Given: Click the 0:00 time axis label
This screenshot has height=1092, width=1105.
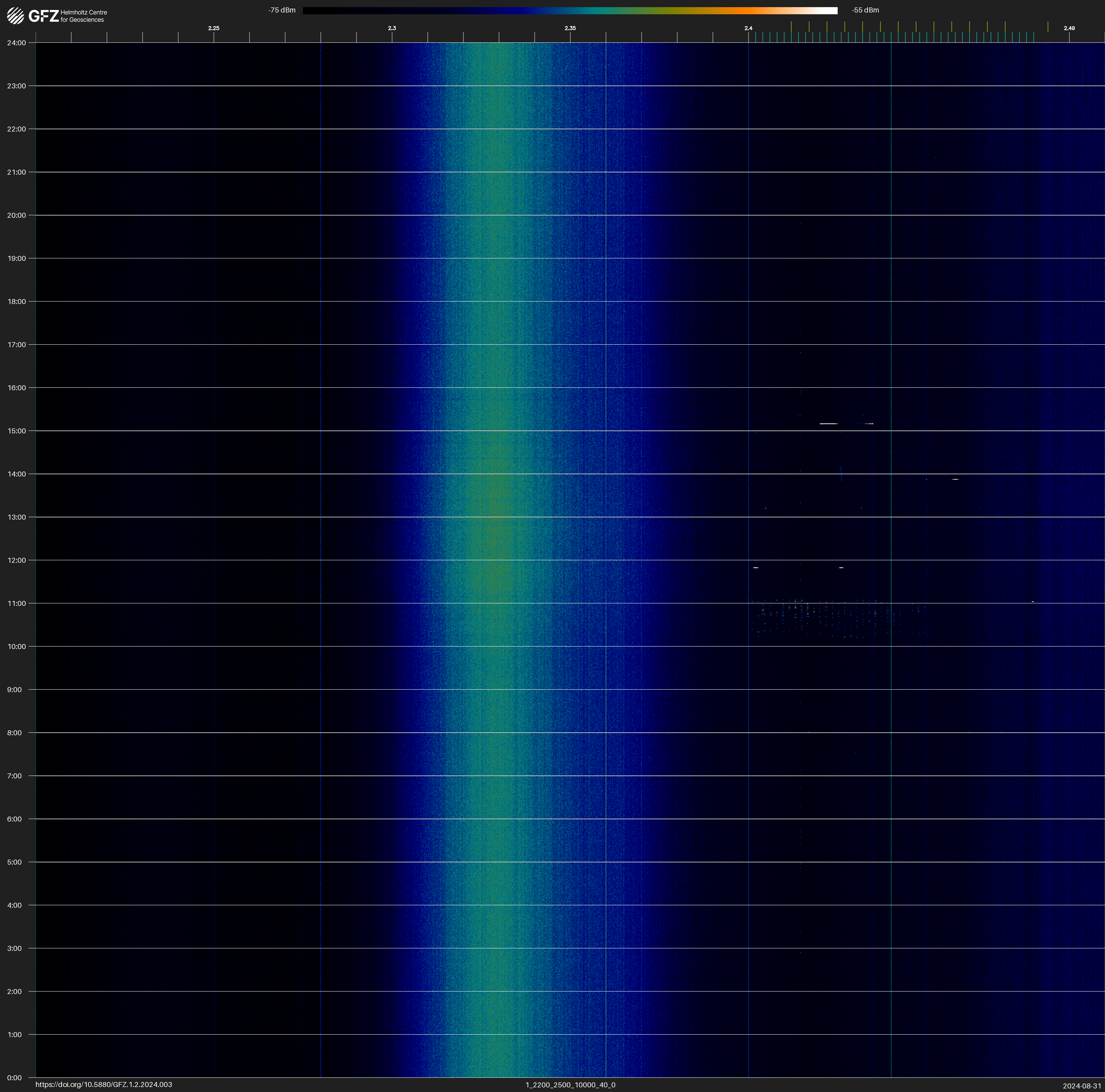Looking at the screenshot, I should point(14,1078).
